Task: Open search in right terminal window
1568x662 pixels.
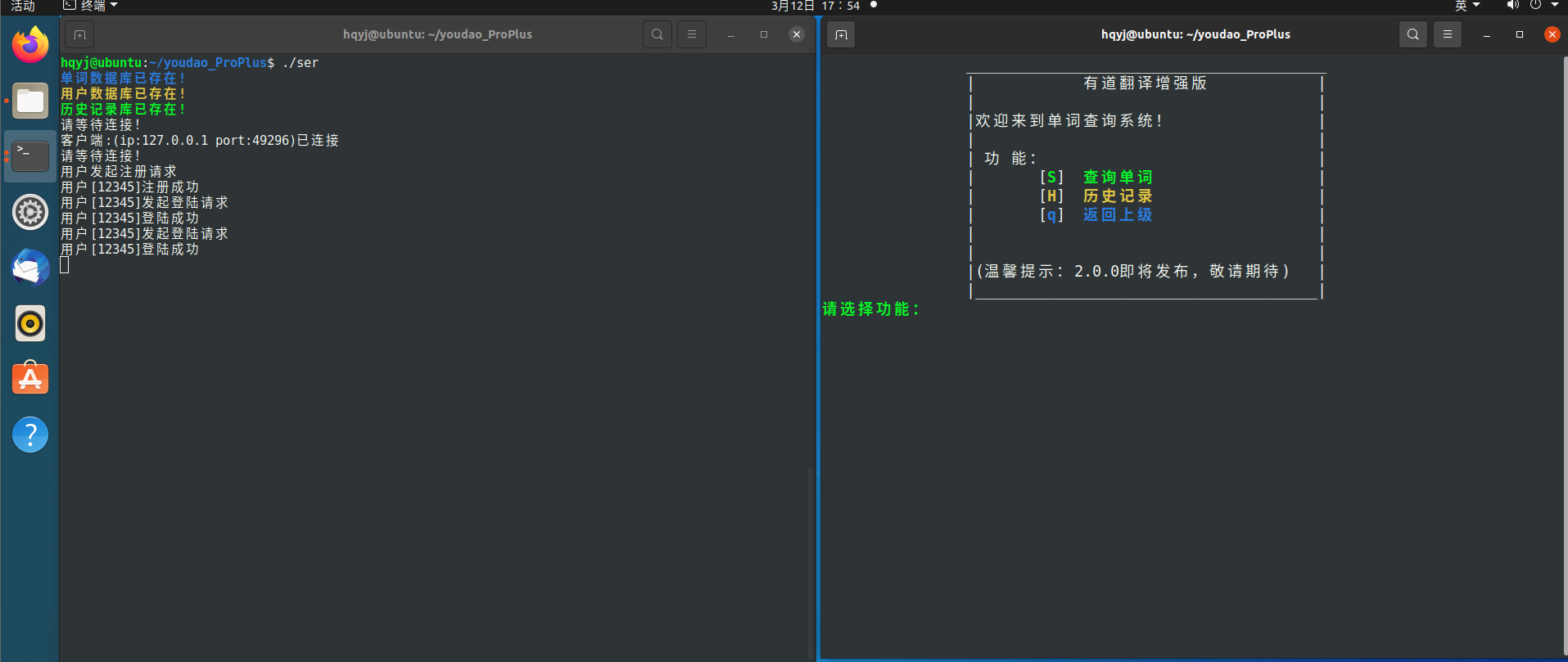Action: [1413, 34]
